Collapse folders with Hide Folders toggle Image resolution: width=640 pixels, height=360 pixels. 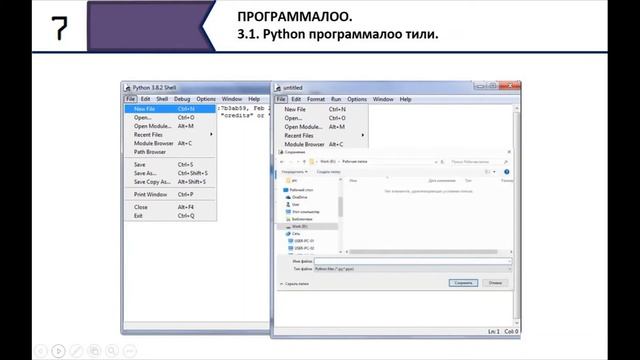click(294, 284)
